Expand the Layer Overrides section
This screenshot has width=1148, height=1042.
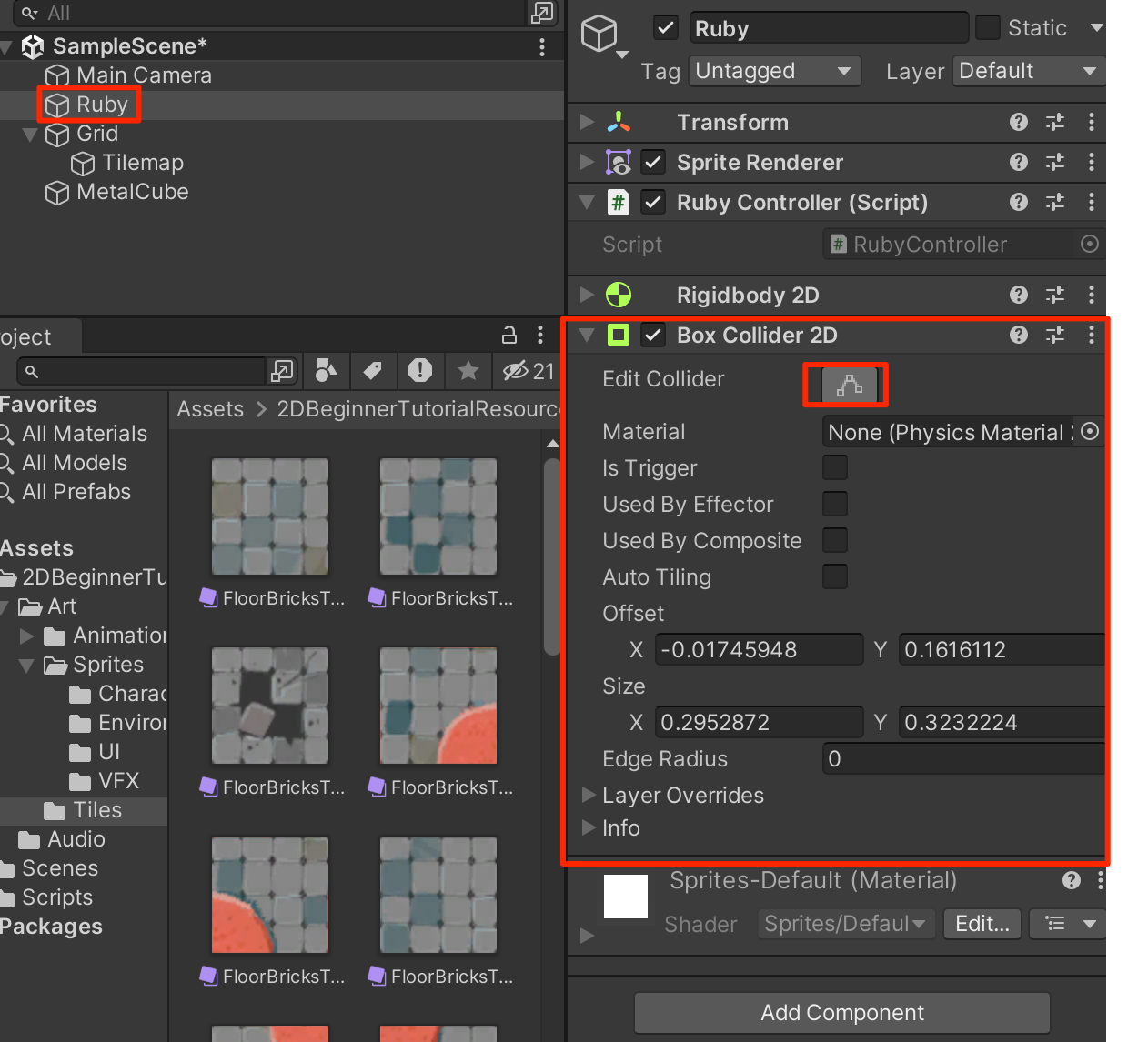tap(589, 796)
